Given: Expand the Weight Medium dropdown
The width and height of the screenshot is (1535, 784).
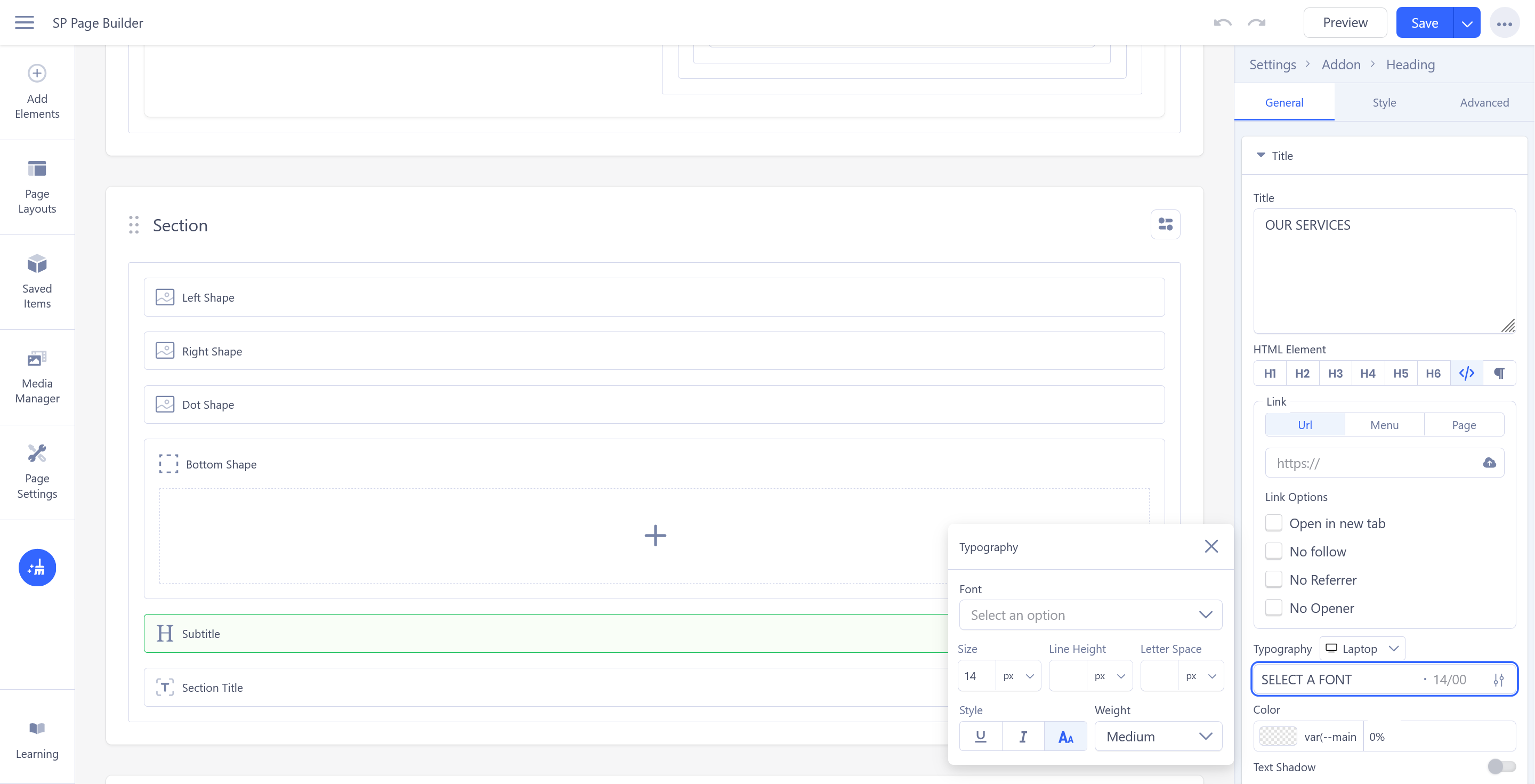Looking at the screenshot, I should [x=1158, y=737].
